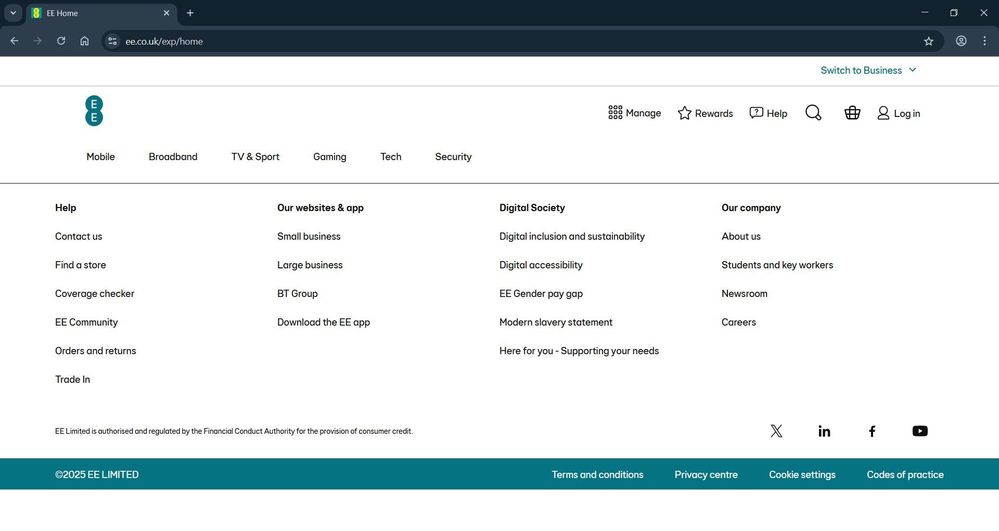This screenshot has width=999, height=531.
Task: Click the Log in person icon
Action: [883, 113]
